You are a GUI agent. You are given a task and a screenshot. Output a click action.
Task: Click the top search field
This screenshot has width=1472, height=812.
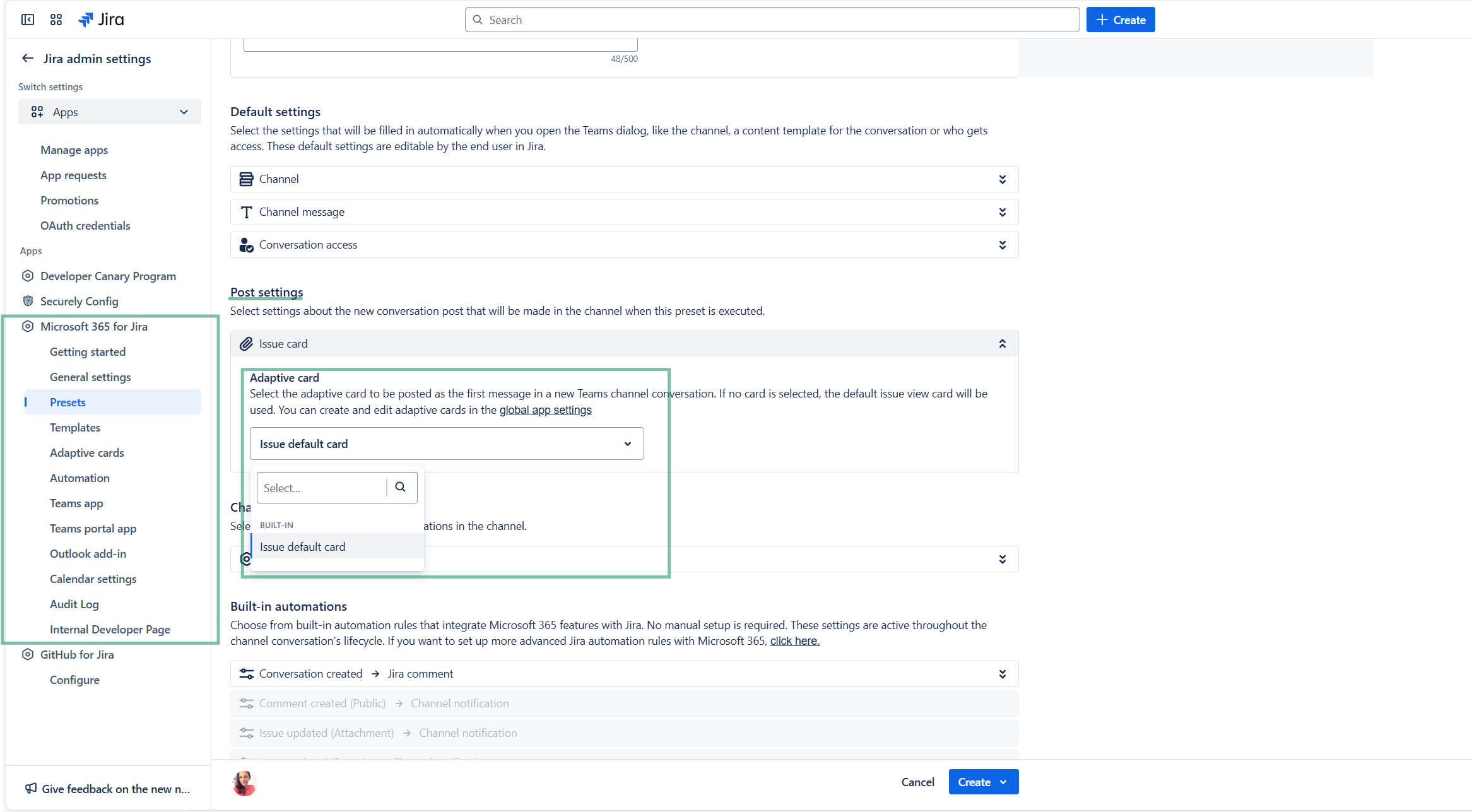point(772,20)
